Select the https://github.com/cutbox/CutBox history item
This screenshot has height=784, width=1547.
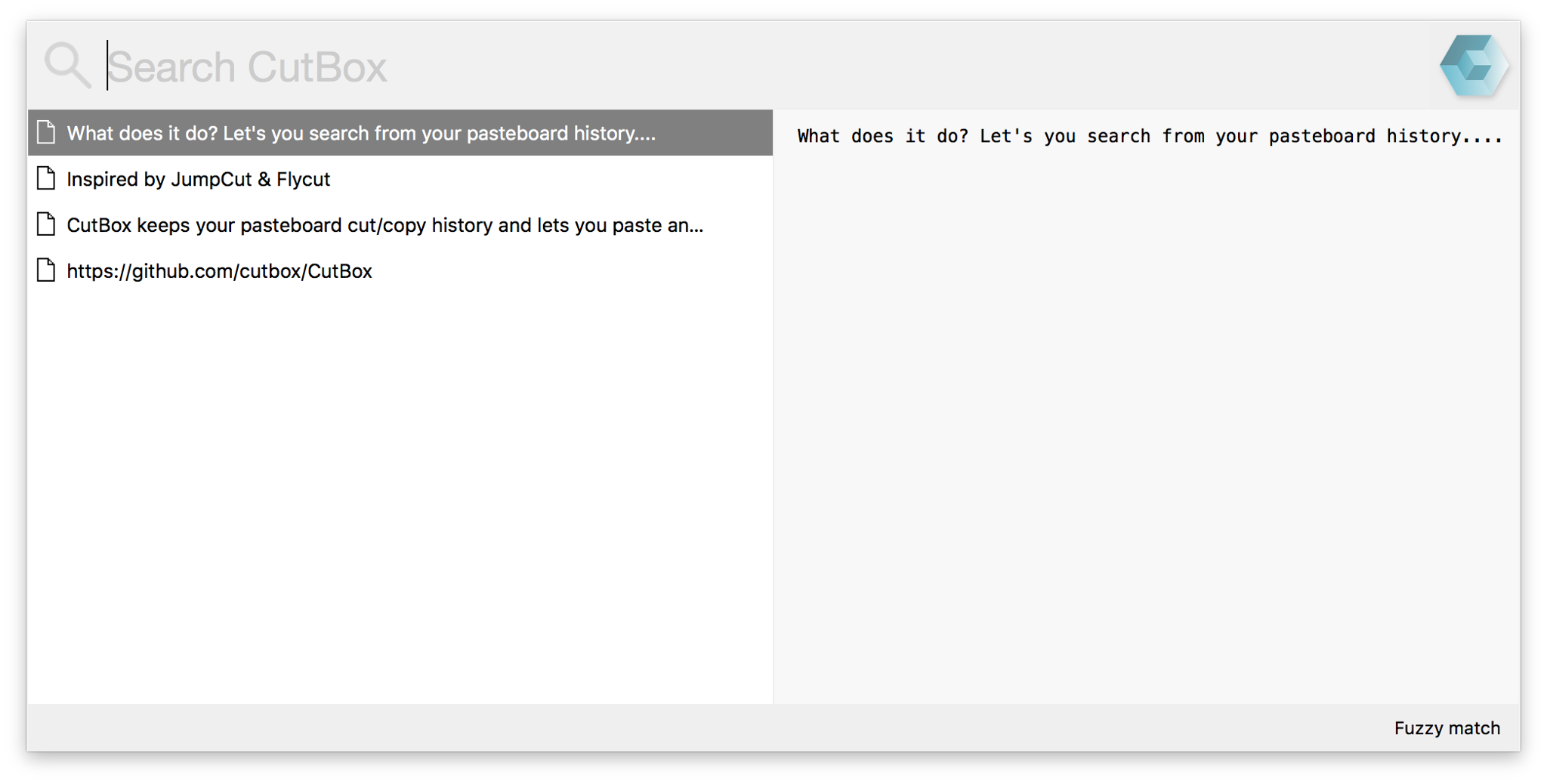pos(400,271)
